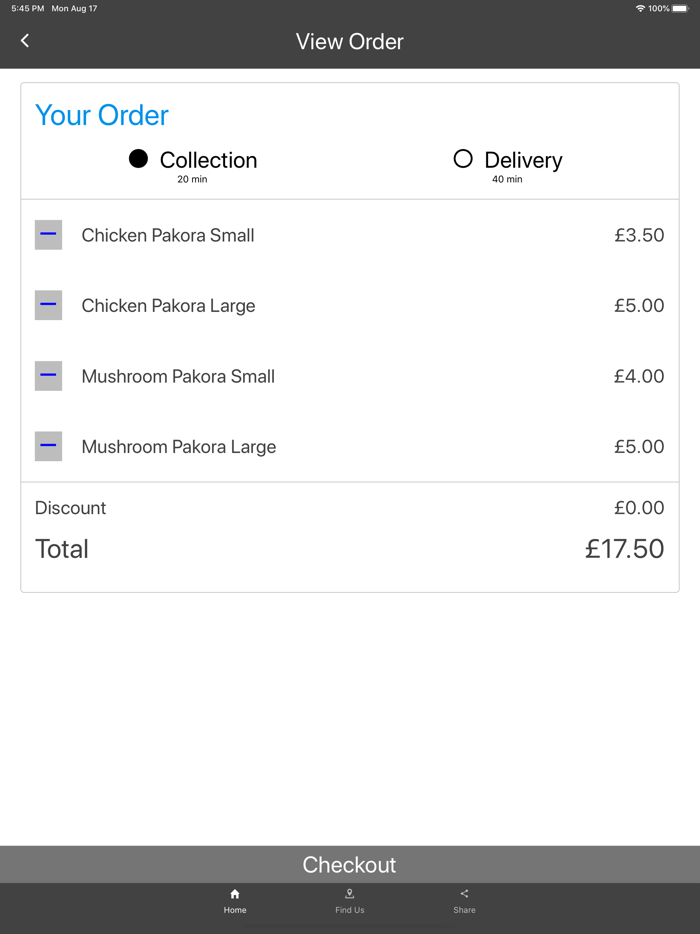Remove Mushroom Pakora Small with minus icon

48,376
